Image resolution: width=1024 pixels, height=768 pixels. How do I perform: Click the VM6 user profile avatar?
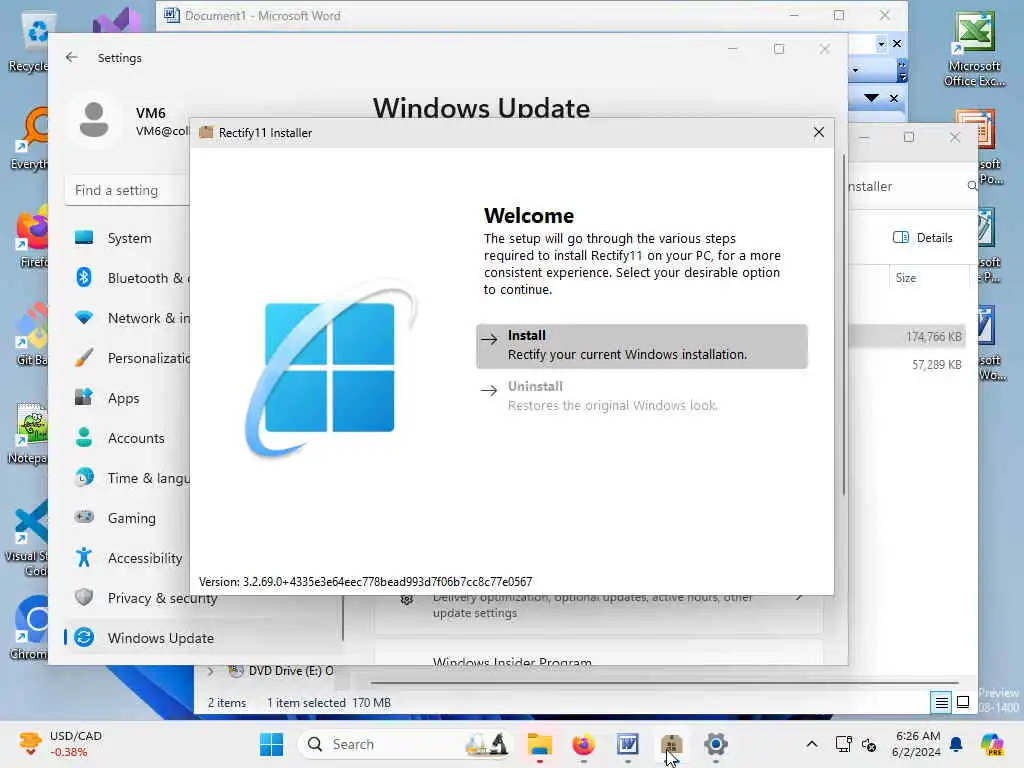(94, 120)
